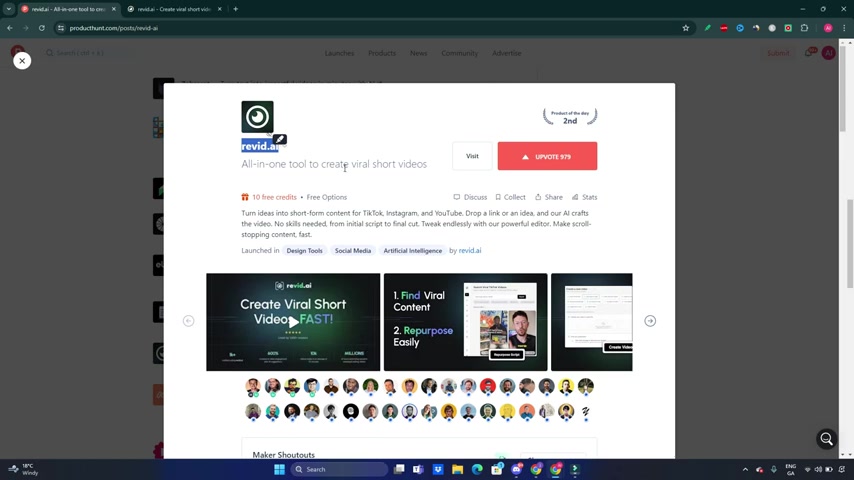This screenshot has width=854, height=480.
Task: Click first maker avatar in top row
Action: (x=253, y=386)
